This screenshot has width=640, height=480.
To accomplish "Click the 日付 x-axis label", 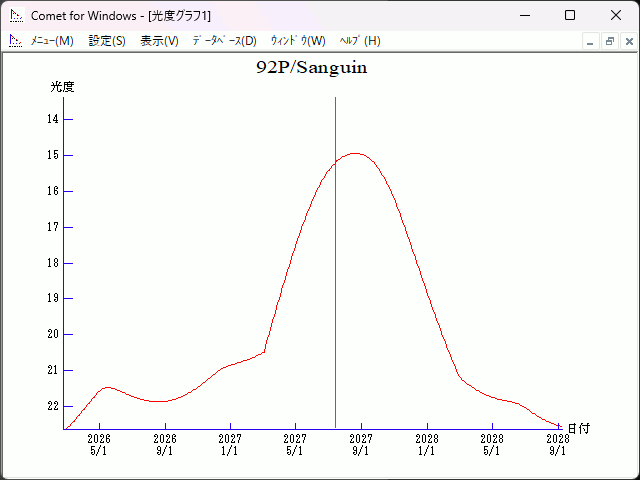I will pyautogui.click(x=579, y=429).
